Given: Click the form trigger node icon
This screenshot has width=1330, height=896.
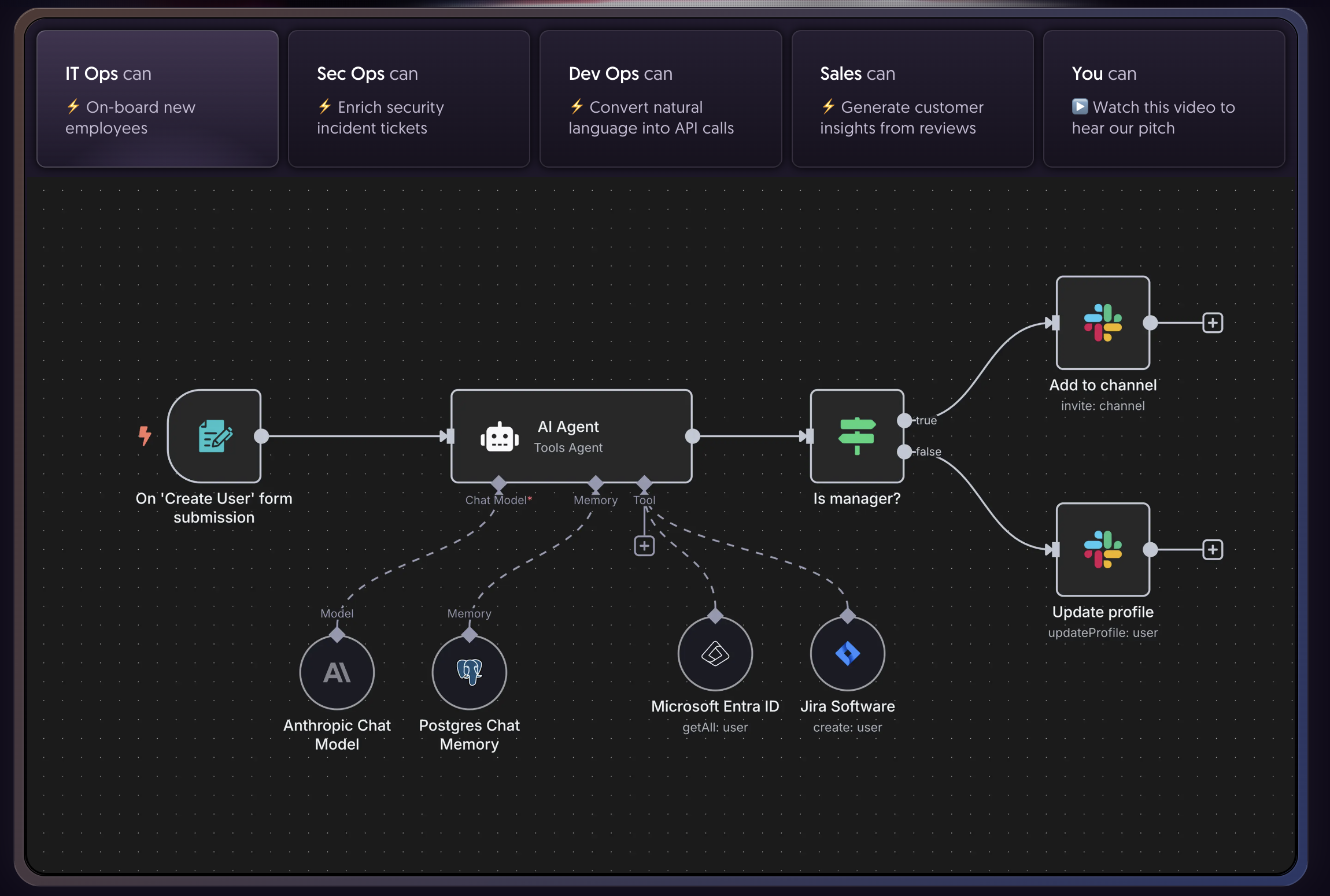Looking at the screenshot, I should (x=215, y=436).
